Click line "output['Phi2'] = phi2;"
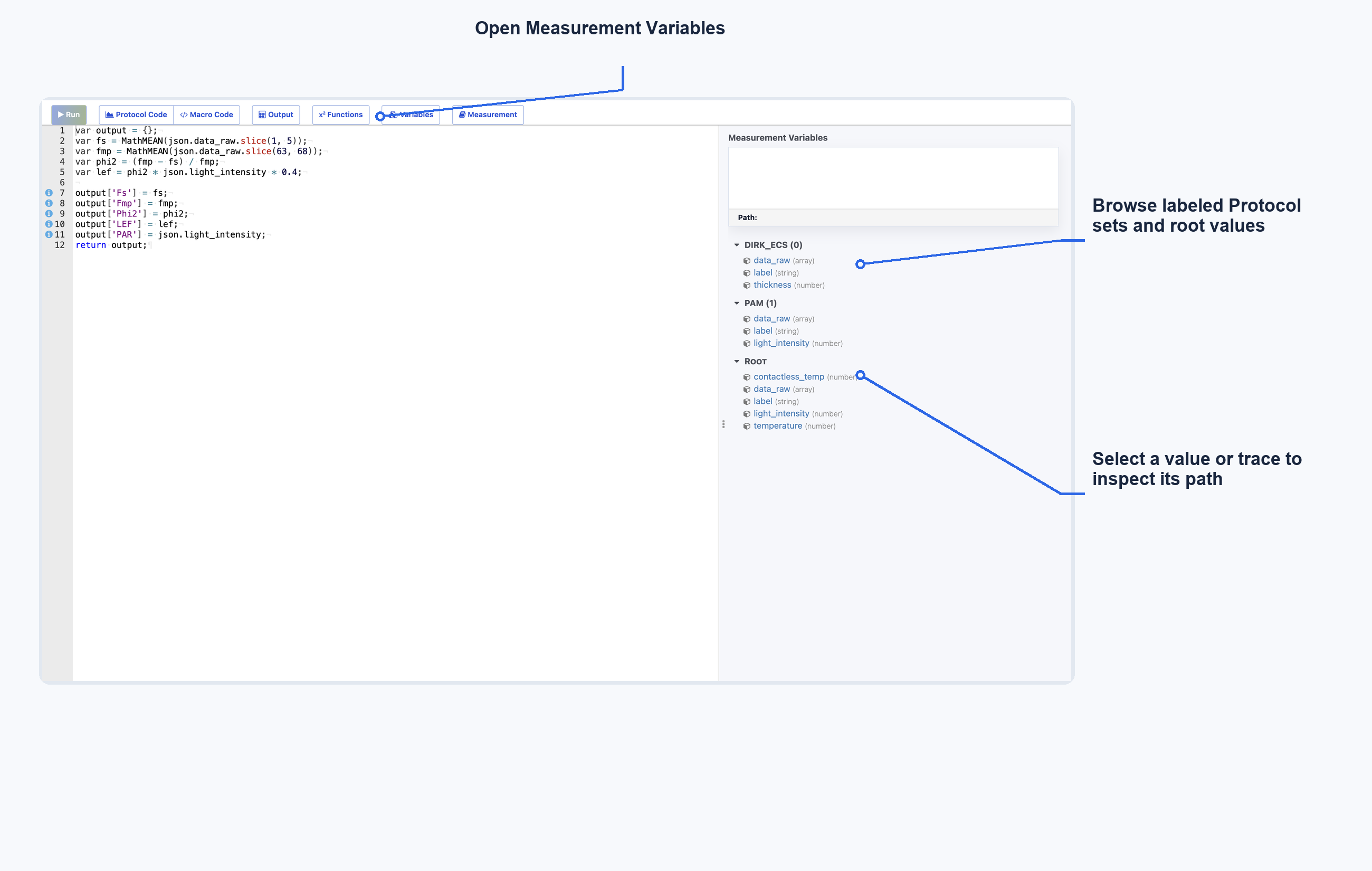The height and width of the screenshot is (871, 1372). pyautogui.click(x=131, y=214)
